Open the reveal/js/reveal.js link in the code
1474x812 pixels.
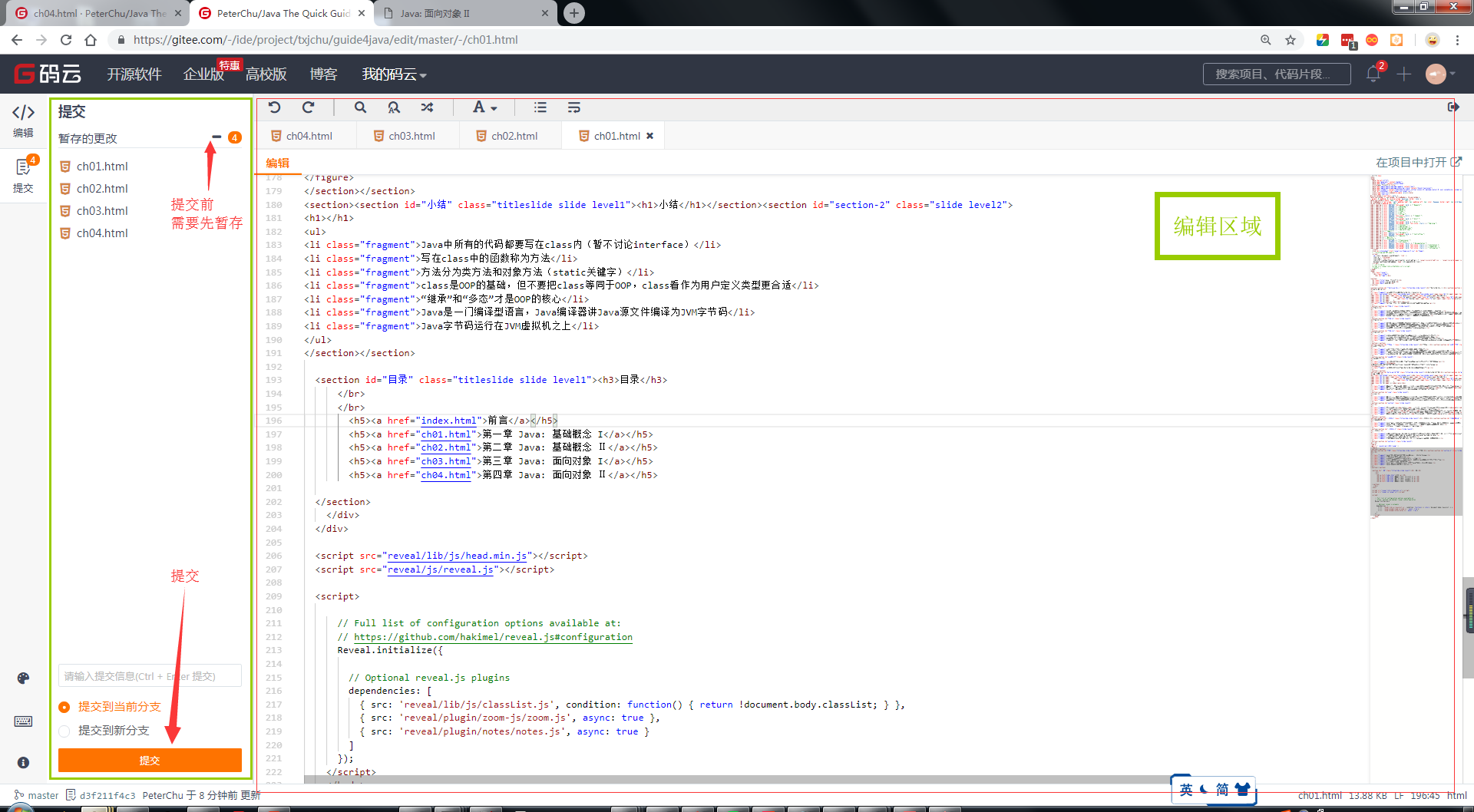click(441, 569)
